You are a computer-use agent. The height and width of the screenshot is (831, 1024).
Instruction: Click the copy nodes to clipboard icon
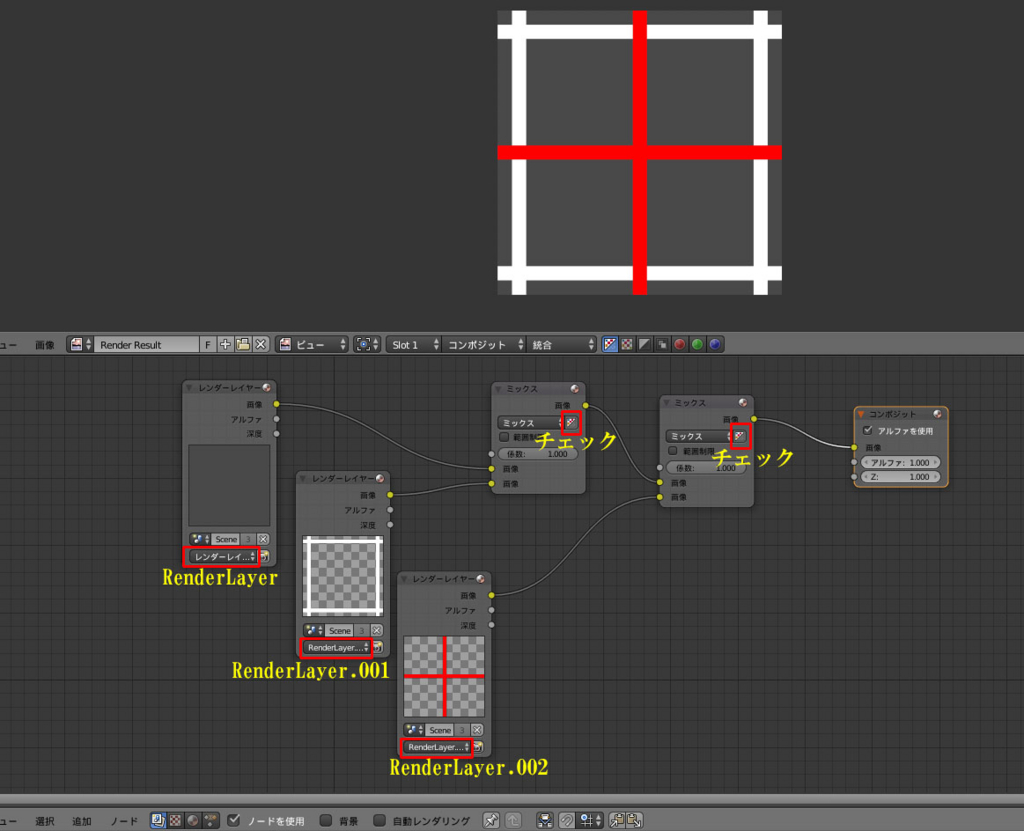(x=617, y=821)
